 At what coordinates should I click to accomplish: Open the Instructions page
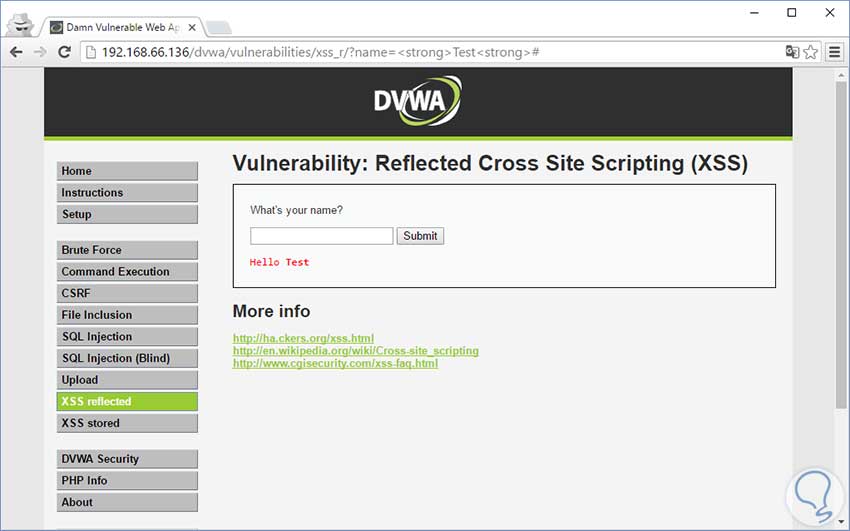[127, 192]
